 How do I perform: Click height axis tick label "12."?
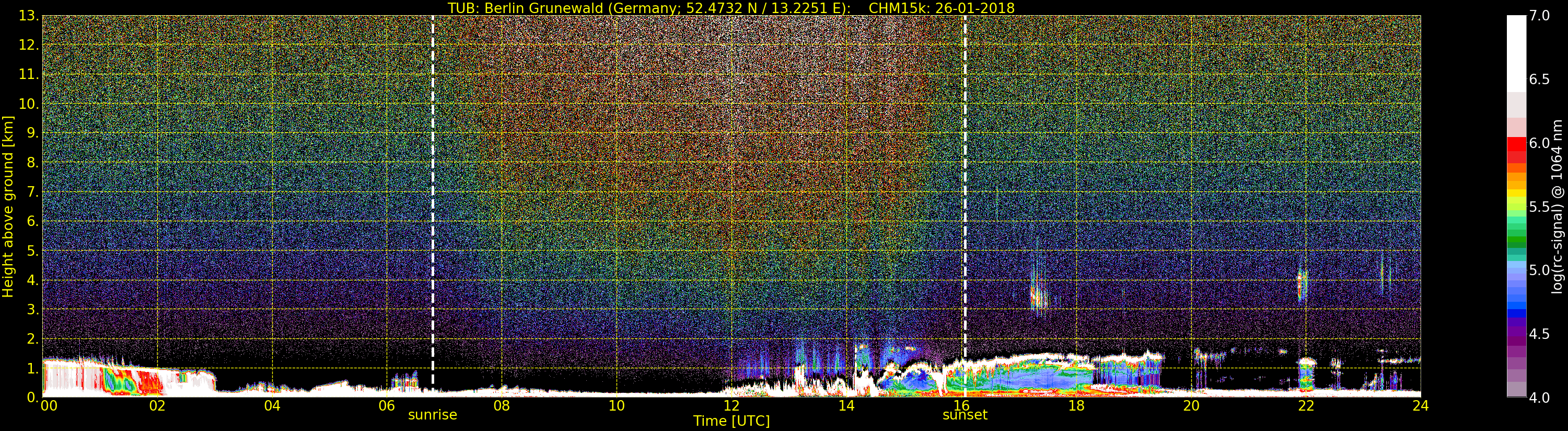(x=29, y=45)
